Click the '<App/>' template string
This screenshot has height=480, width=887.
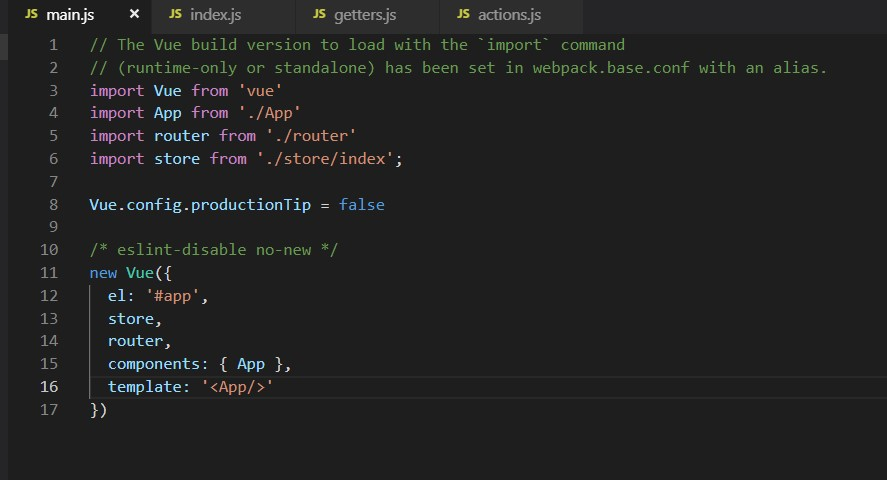point(237,387)
